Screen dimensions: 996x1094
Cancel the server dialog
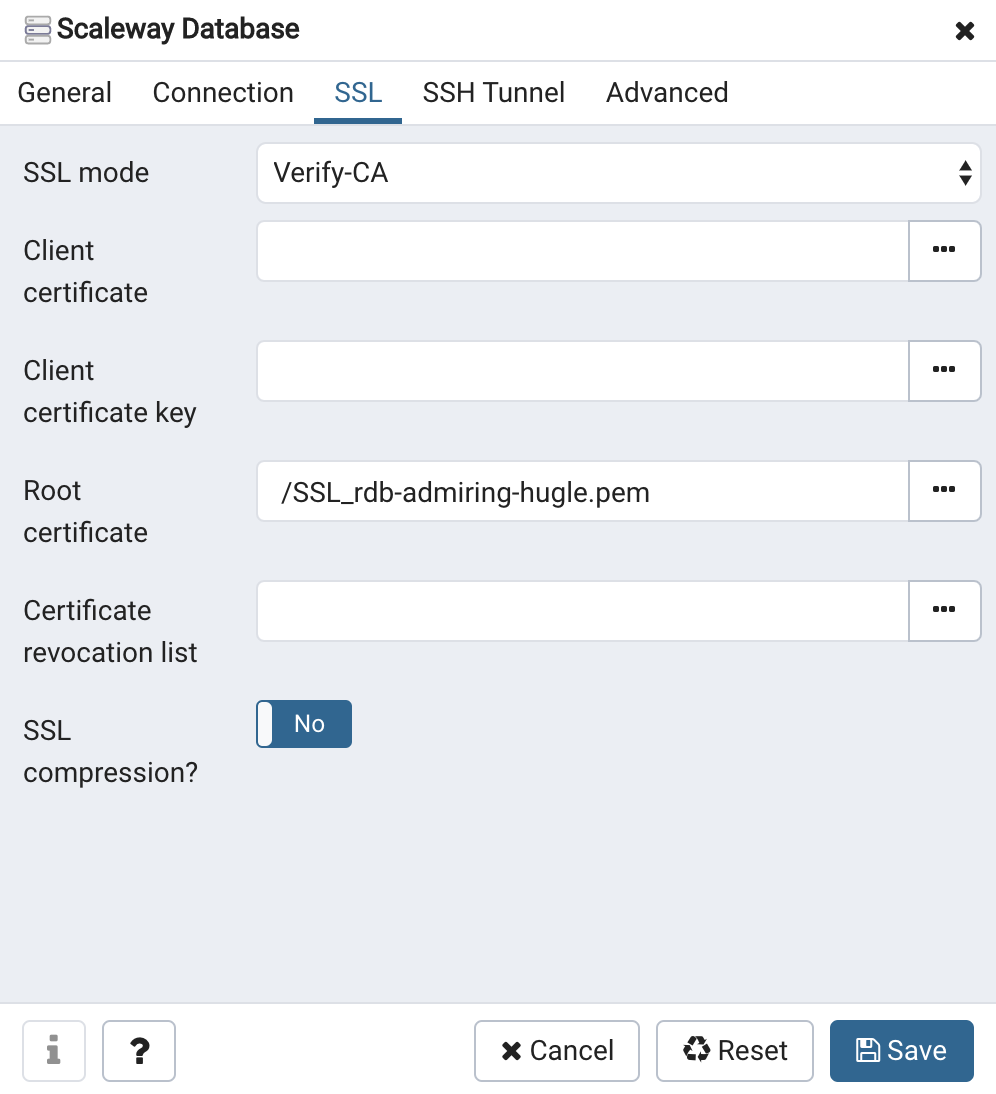click(x=557, y=1051)
